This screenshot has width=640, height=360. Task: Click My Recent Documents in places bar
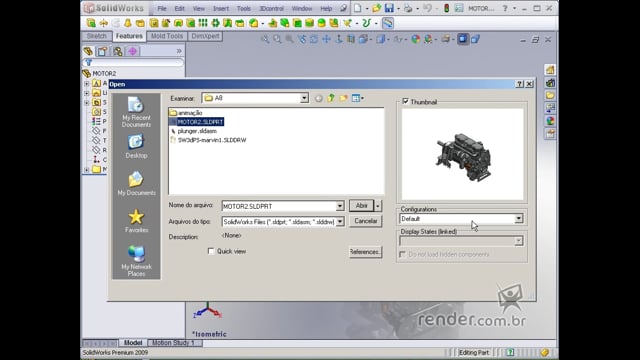[136, 112]
